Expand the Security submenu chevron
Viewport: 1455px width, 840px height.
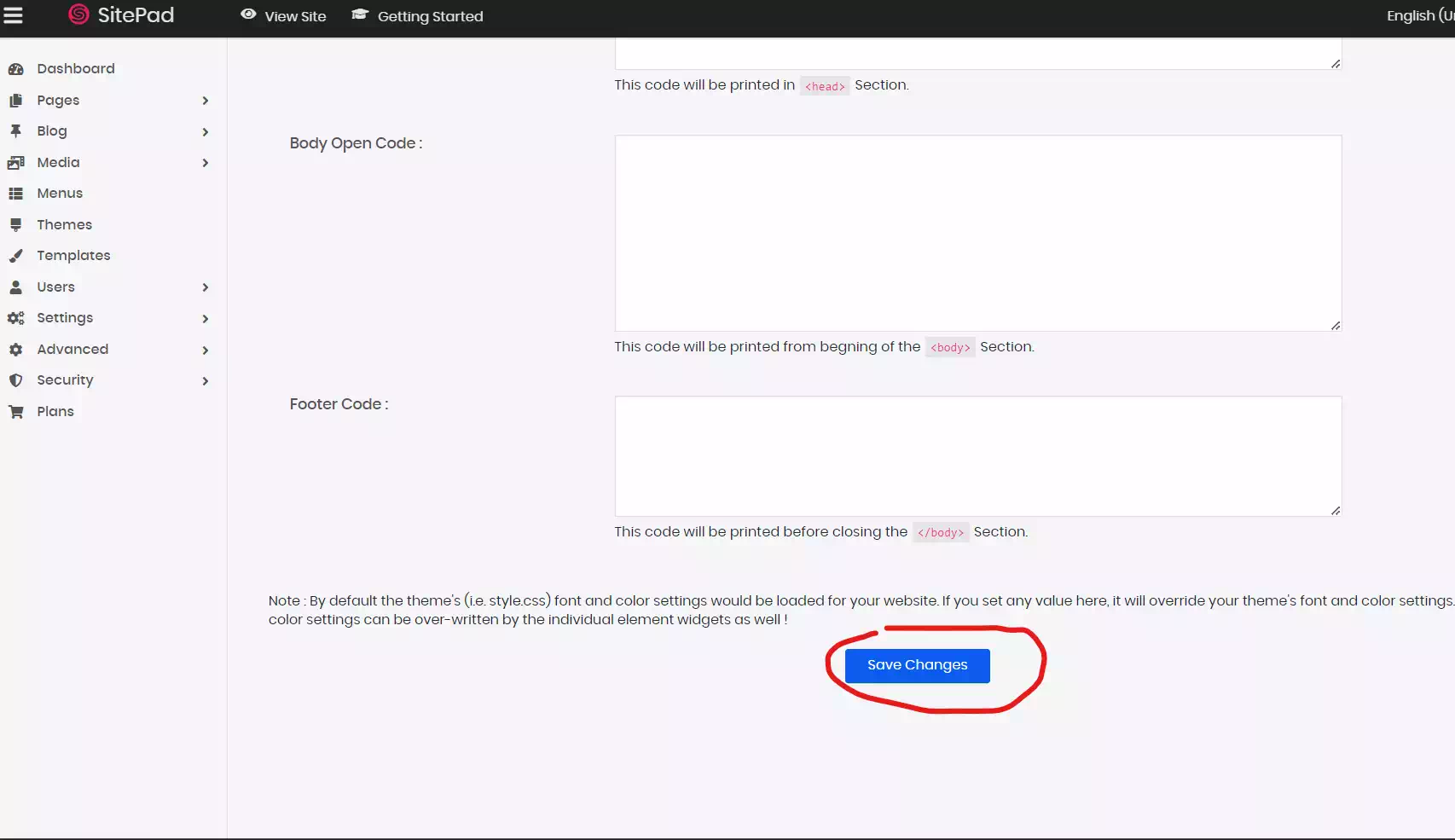tap(206, 380)
